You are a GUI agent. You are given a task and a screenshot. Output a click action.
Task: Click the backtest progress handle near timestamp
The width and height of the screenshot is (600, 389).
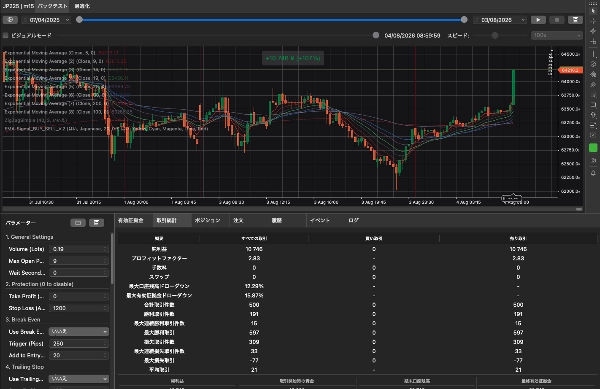[376, 35]
